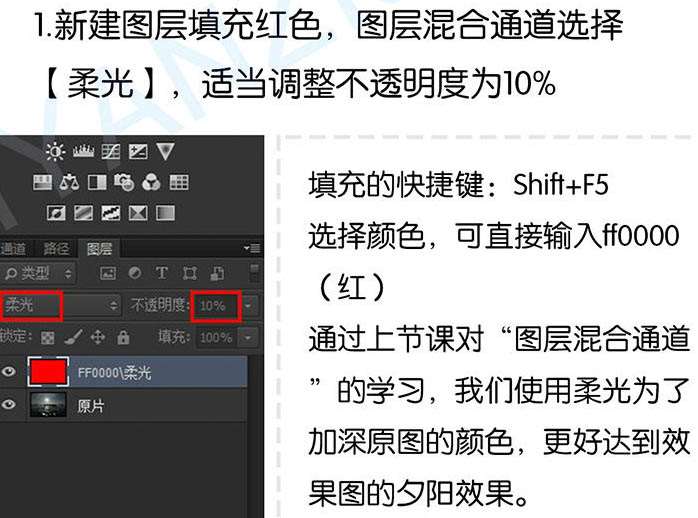
Task: Lock transparent pixels (checkerboard icon)
Action: tap(48, 338)
